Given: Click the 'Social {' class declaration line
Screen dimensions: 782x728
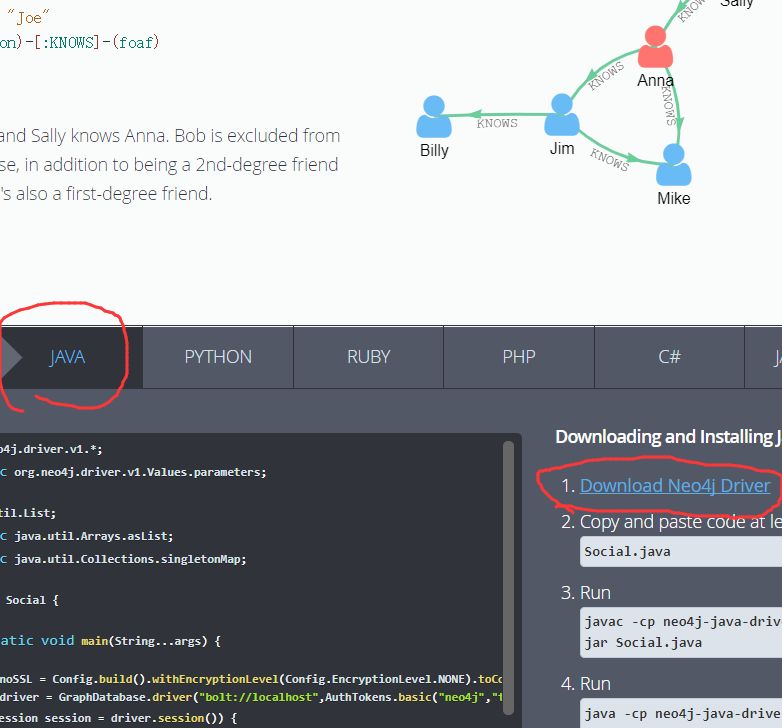Looking at the screenshot, I should point(30,600).
